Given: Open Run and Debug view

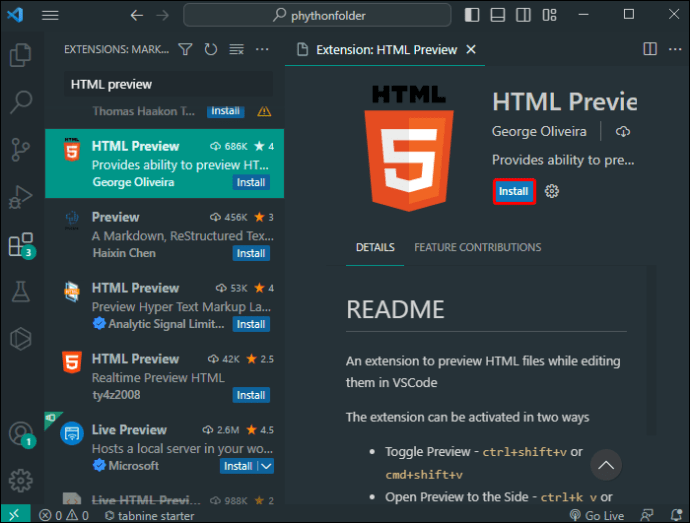Looking at the screenshot, I should coord(20,197).
